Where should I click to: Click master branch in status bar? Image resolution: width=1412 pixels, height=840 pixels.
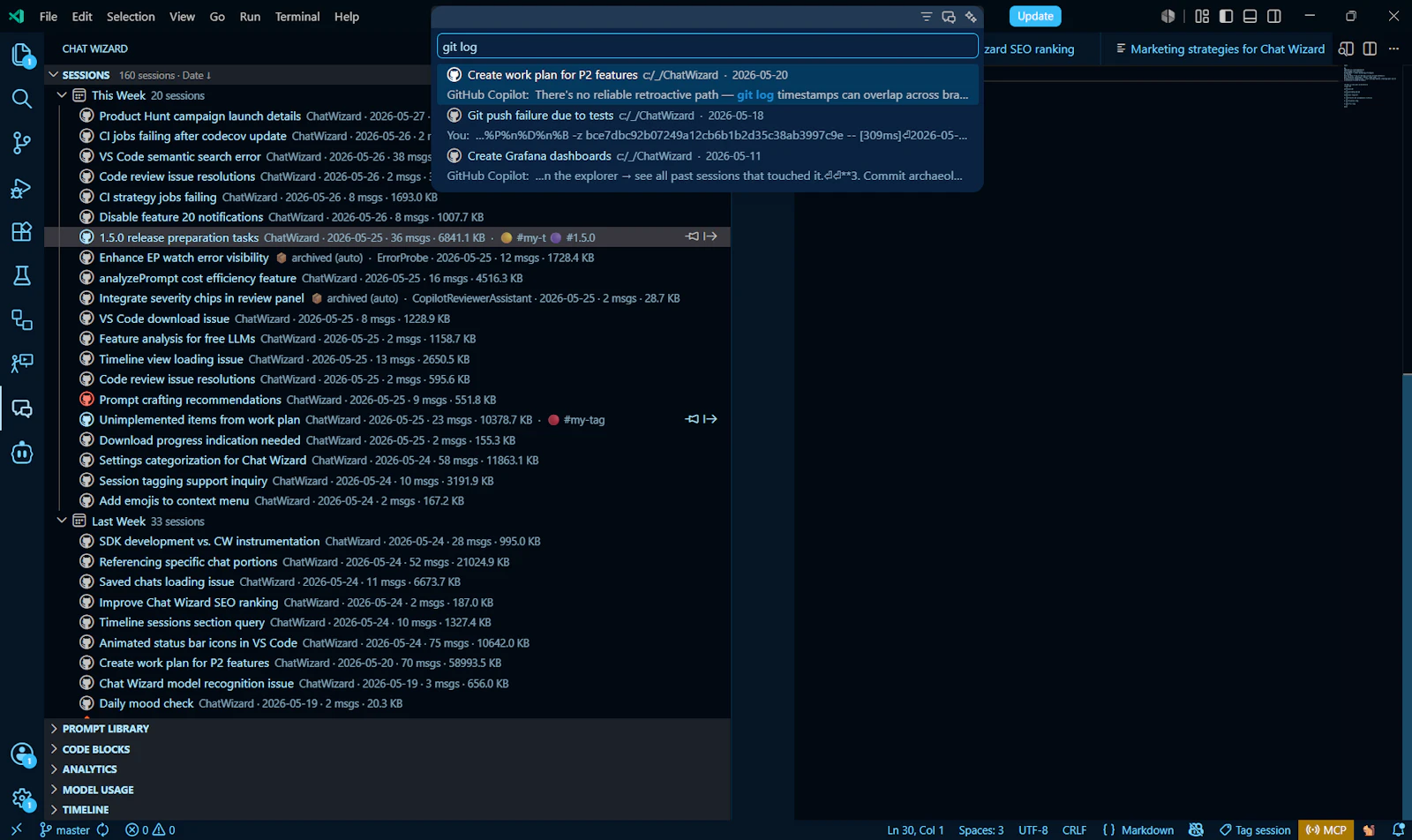coord(64,830)
